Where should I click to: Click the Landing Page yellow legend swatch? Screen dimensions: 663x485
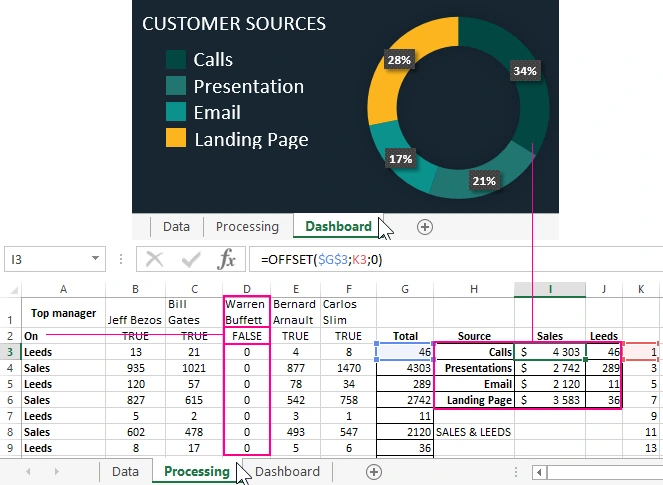point(176,139)
